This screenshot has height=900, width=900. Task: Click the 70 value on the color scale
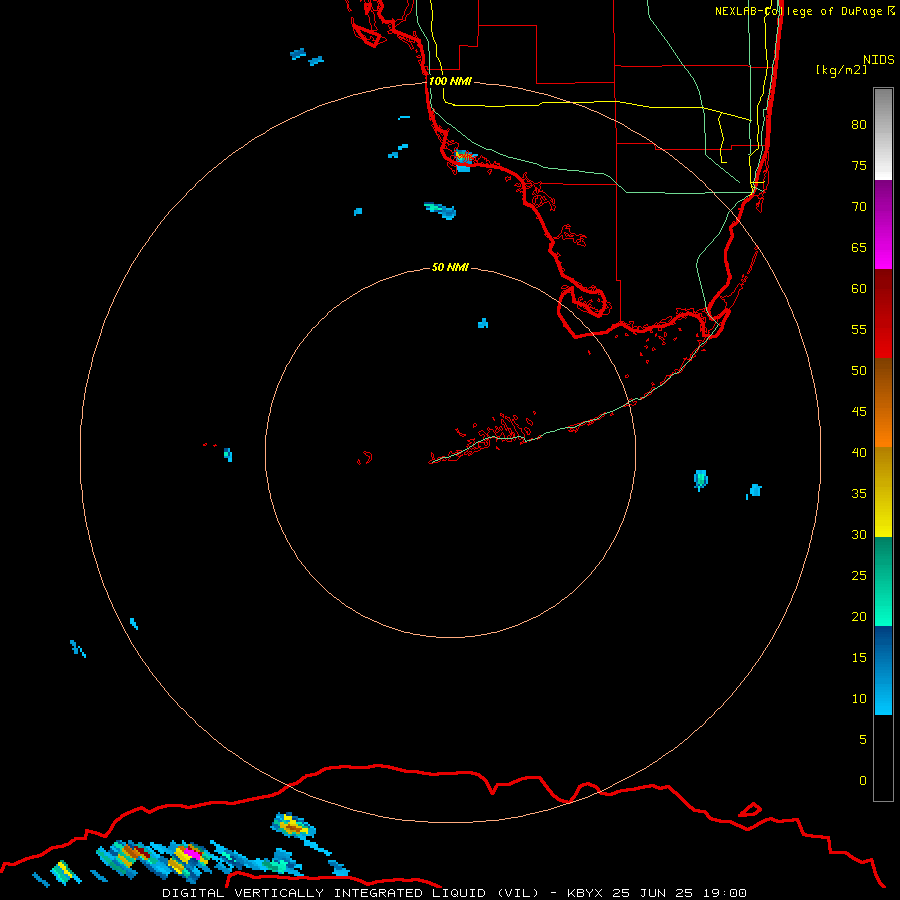click(859, 207)
